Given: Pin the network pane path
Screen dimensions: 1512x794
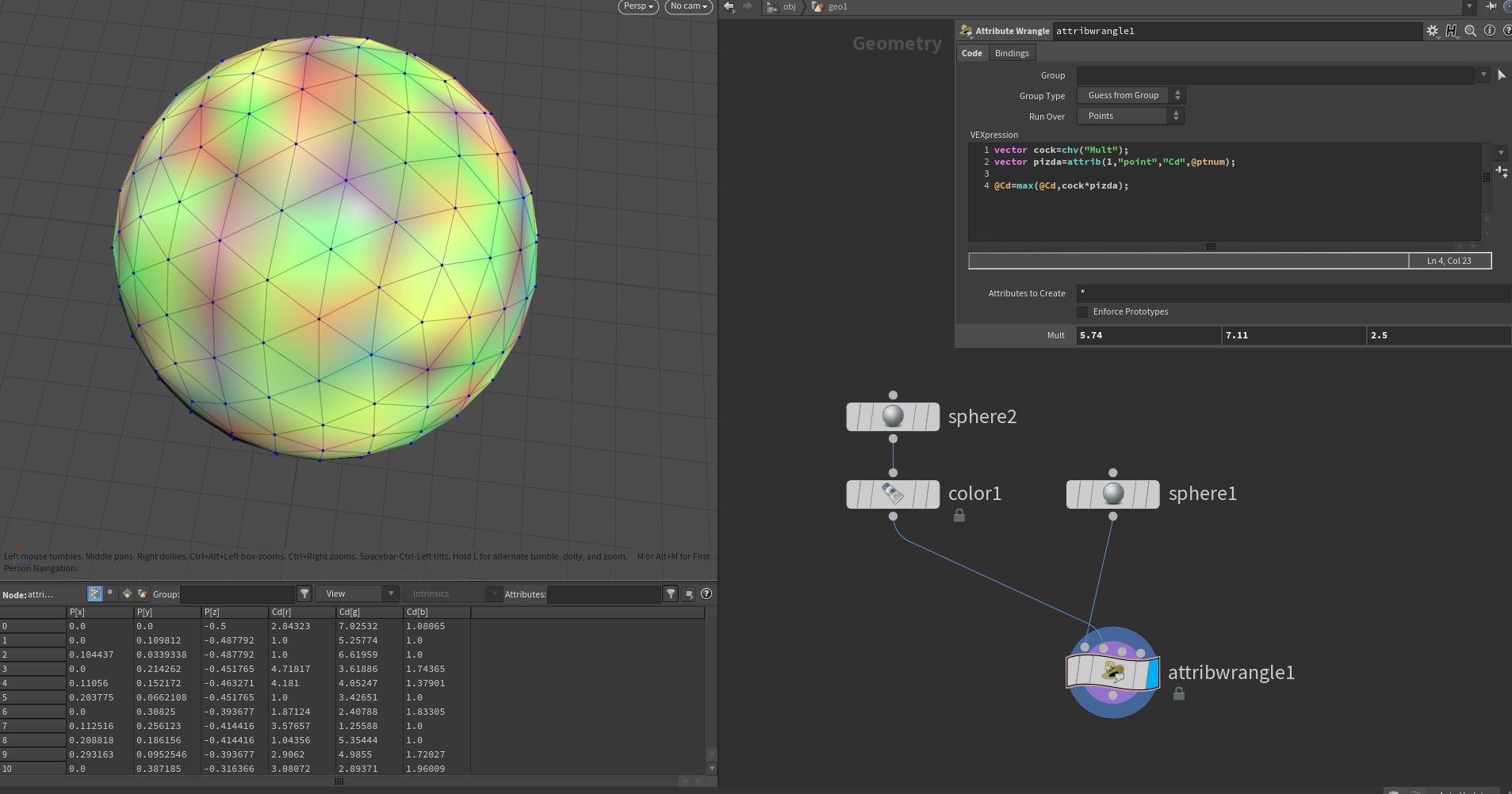Looking at the screenshot, I should pos(1491,6).
